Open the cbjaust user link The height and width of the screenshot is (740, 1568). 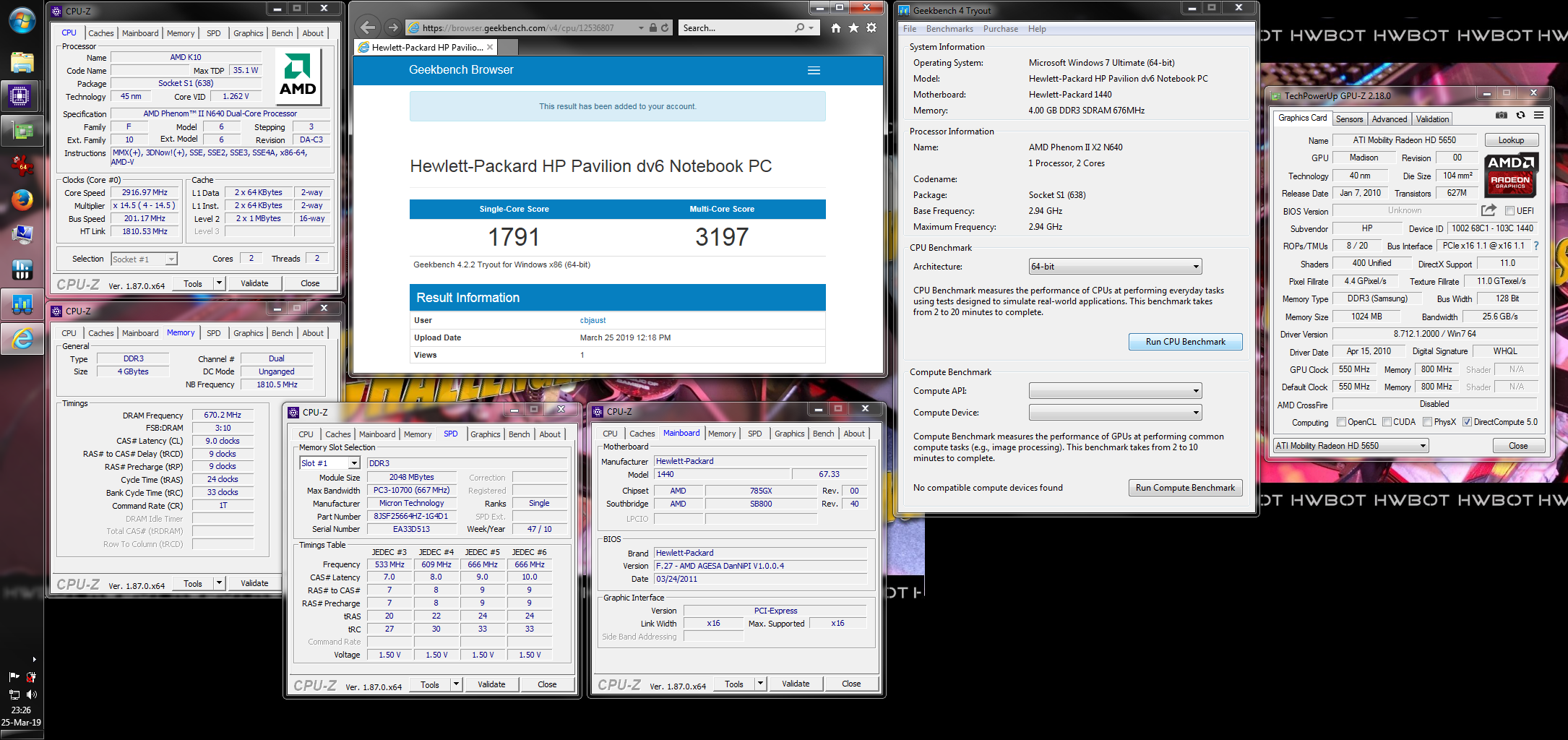593,320
